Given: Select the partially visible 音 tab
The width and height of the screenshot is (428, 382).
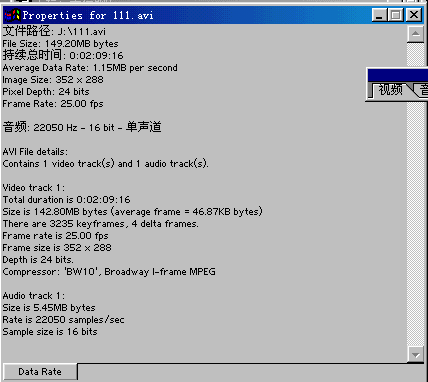Looking at the screenshot, I should 422,90.
